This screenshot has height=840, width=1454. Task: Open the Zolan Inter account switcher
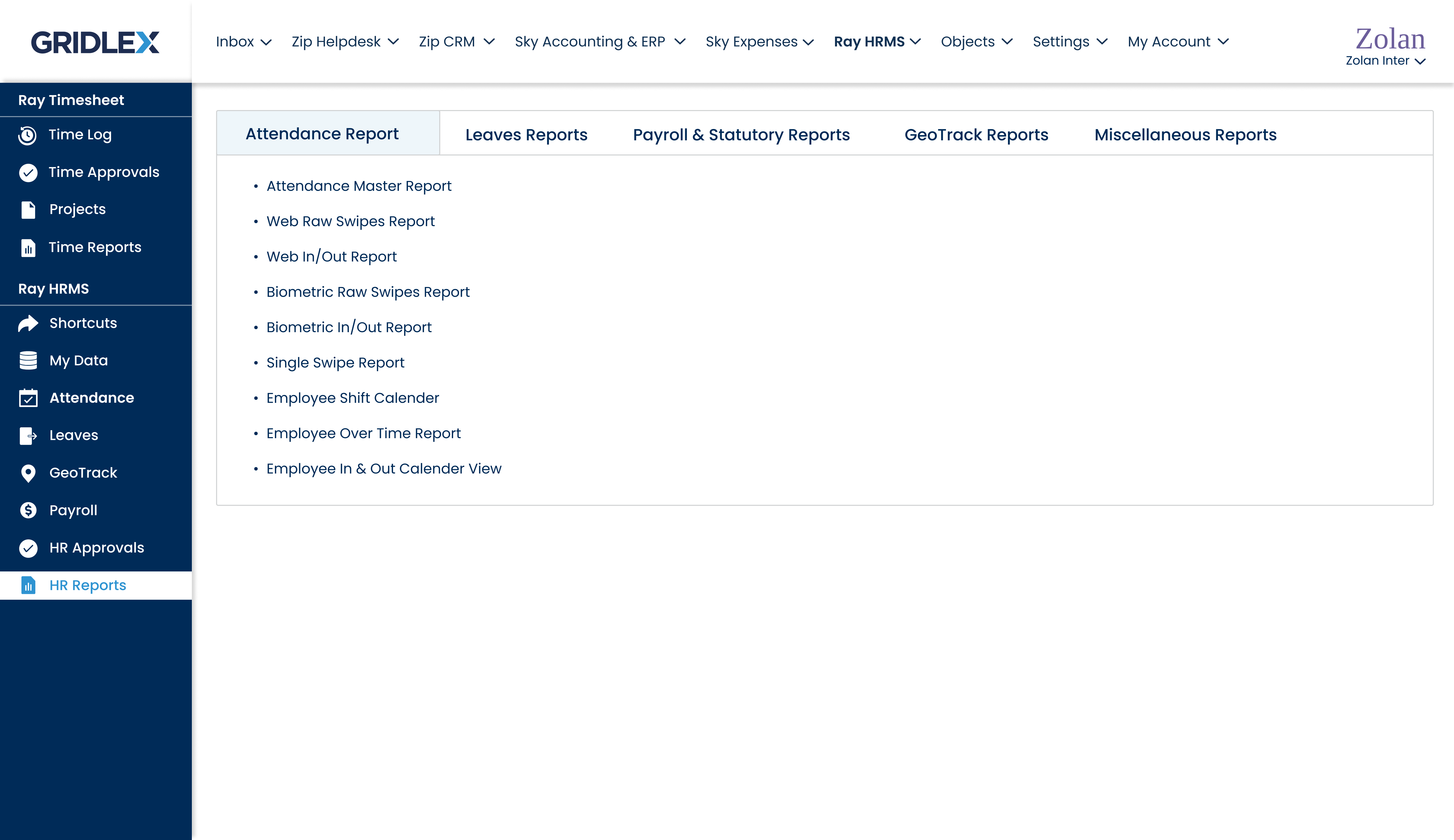1385,61
